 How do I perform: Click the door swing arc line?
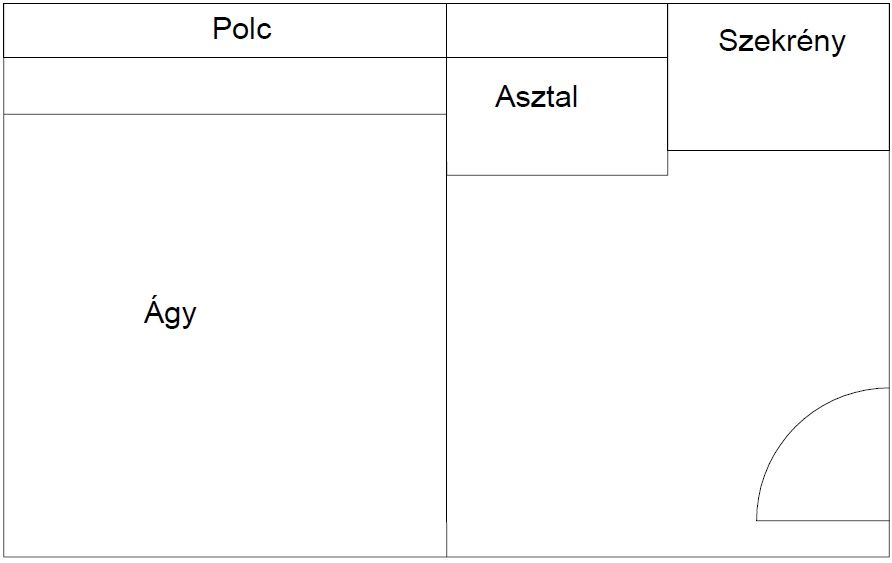pos(790,420)
